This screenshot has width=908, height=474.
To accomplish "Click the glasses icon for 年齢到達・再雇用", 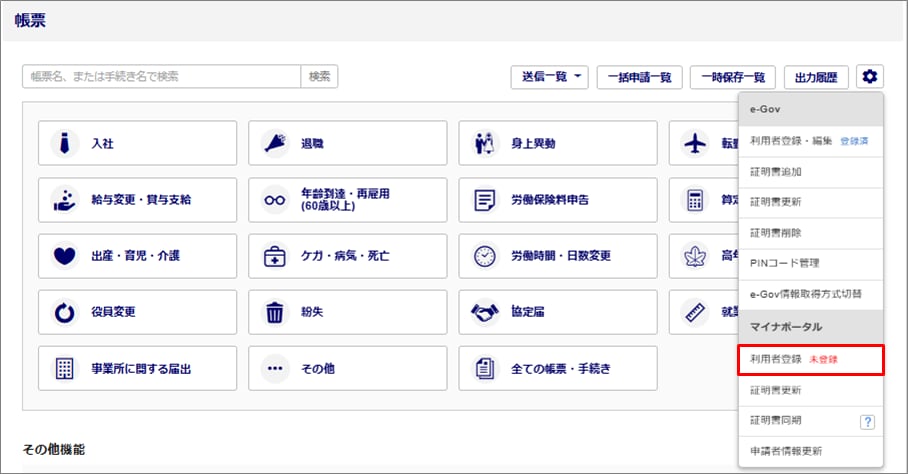I will [x=275, y=200].
